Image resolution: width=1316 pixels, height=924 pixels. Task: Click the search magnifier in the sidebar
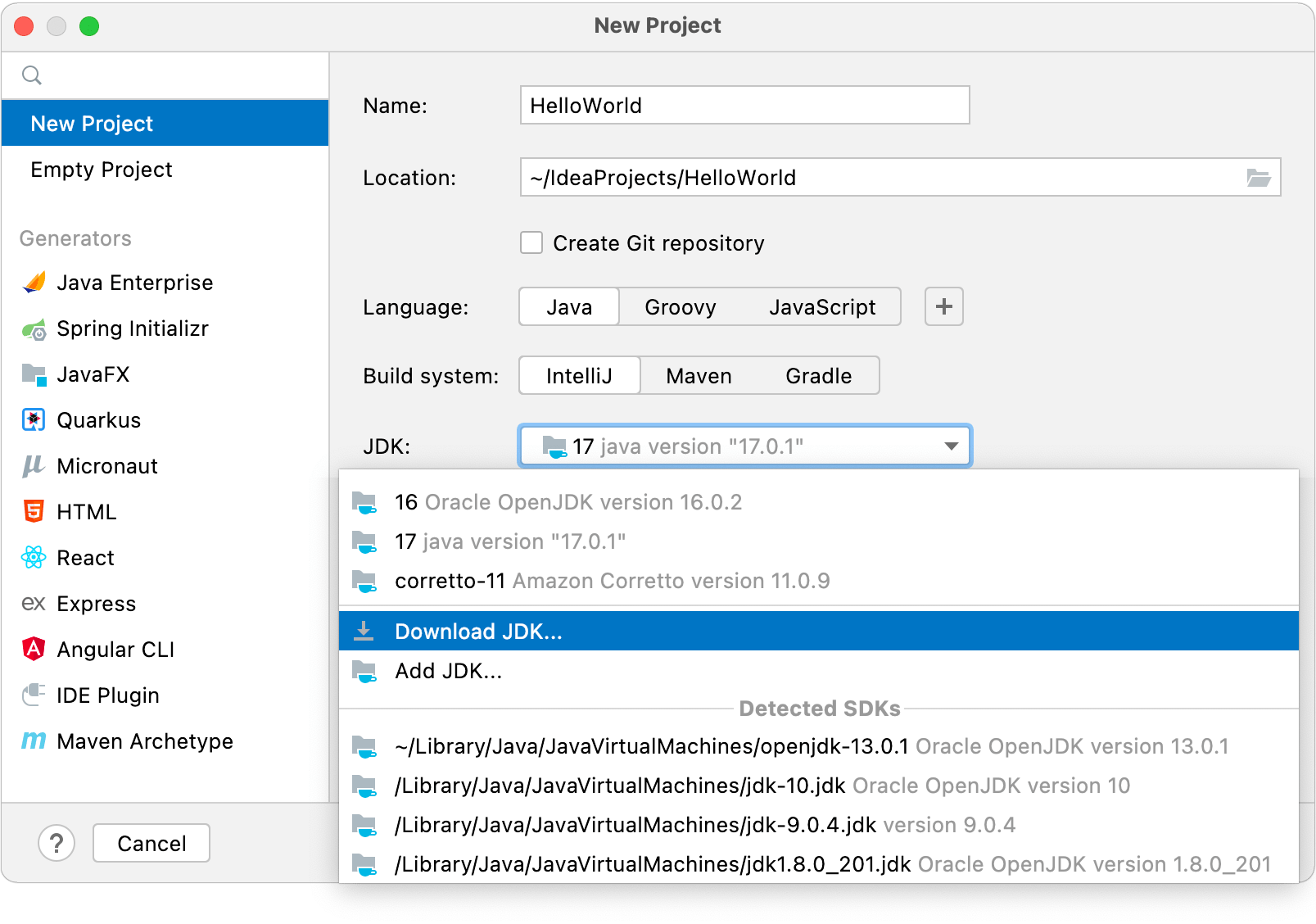tap(32, 75)
